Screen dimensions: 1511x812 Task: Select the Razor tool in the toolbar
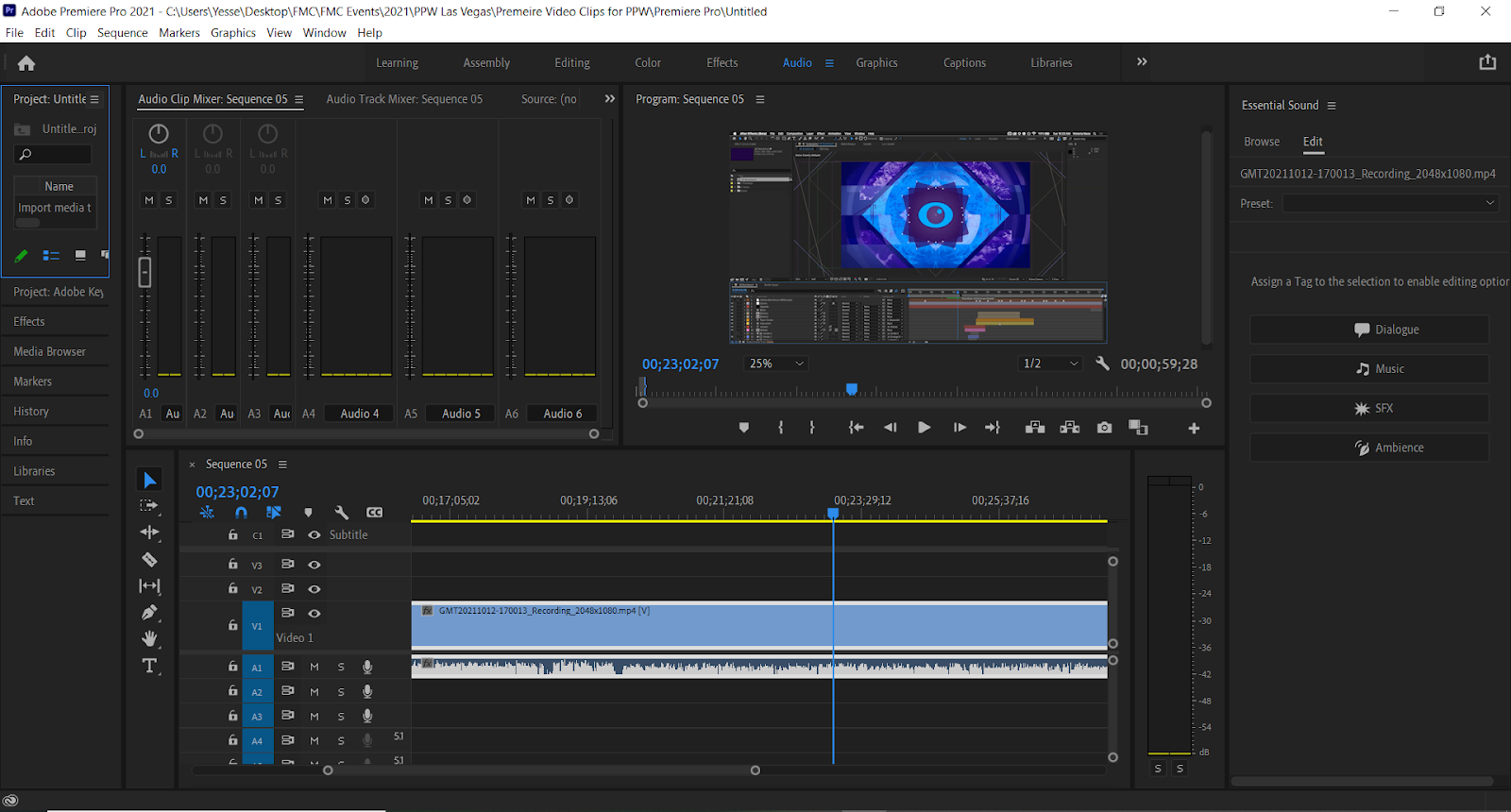[x=149, y=560]
